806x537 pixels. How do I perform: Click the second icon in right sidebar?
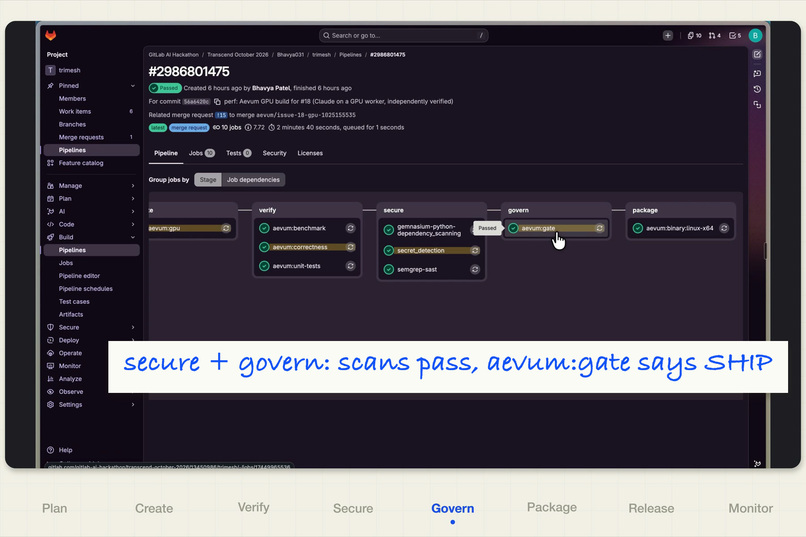(x=757, y=73)
